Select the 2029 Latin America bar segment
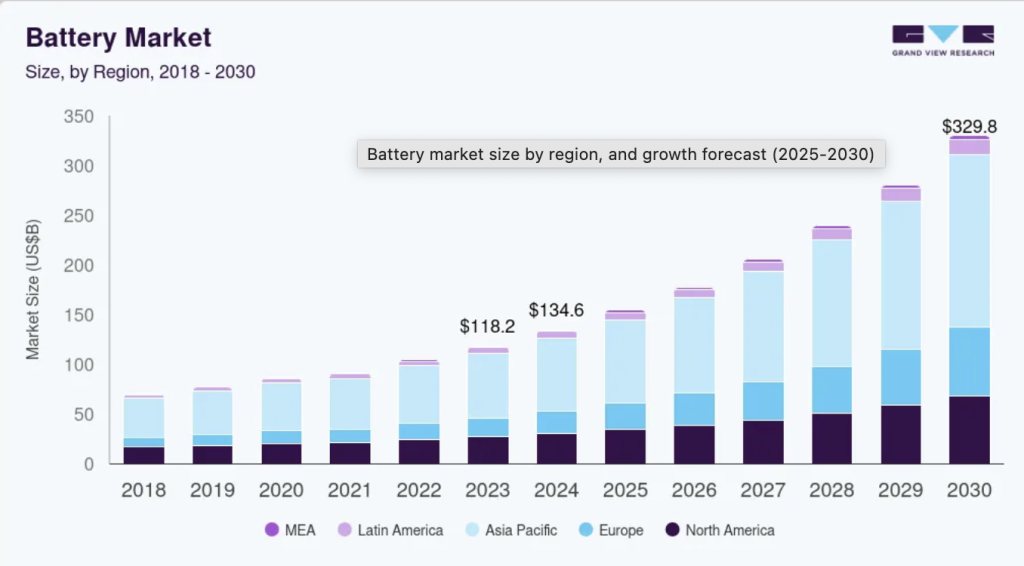 coord(900,194)
